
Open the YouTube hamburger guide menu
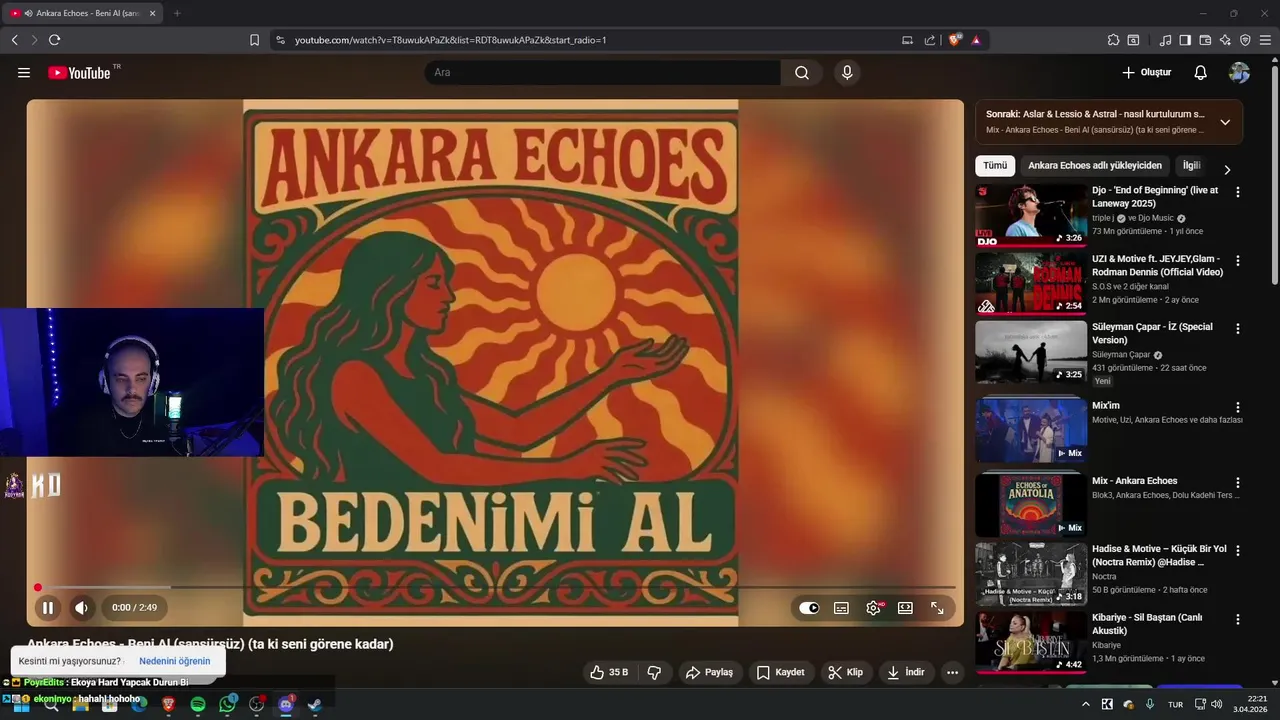24,73
